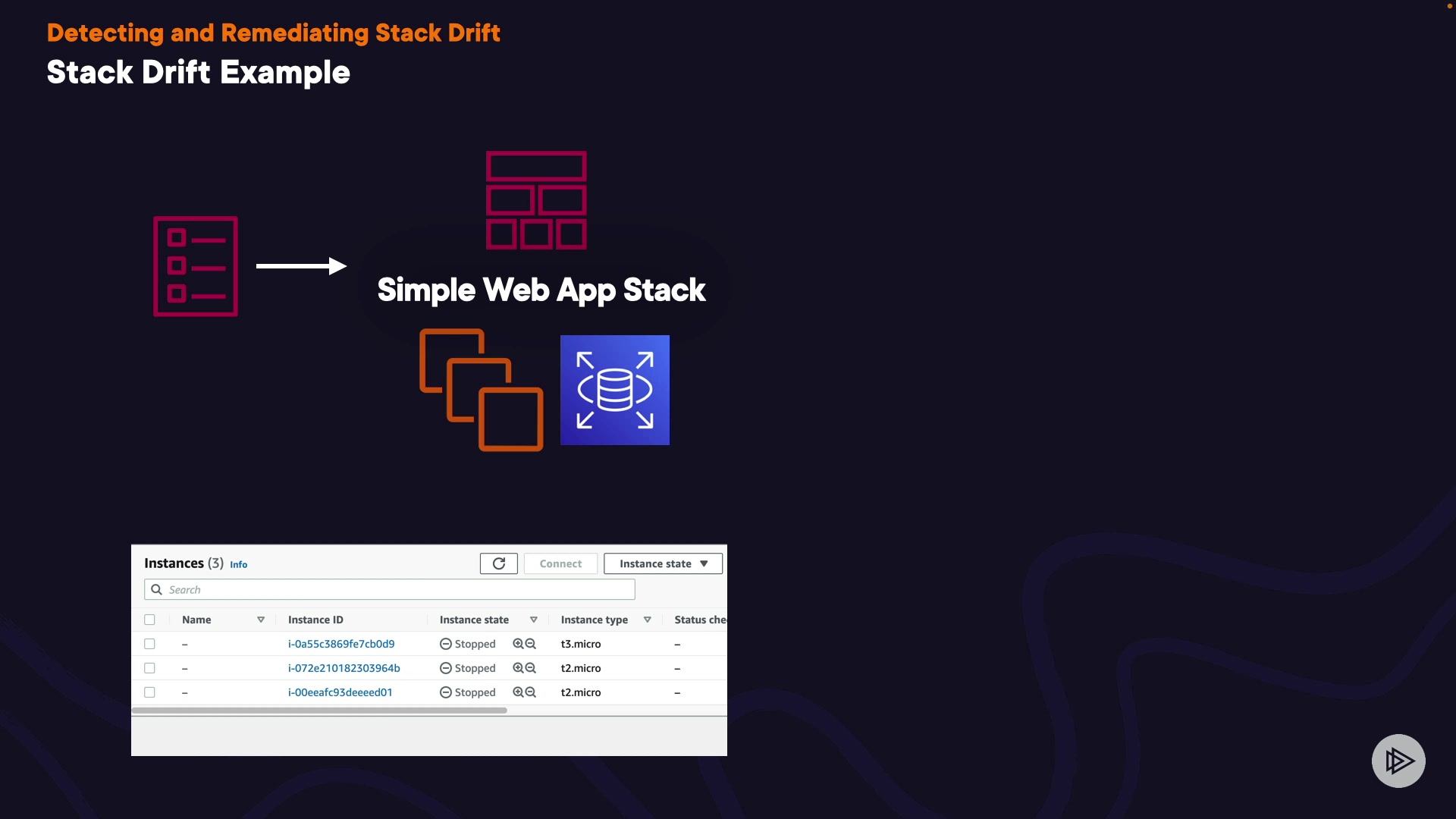The image size is (1456, 819).
Task: Open instance link i-072e210182303964b
Action: coord(344,668)
